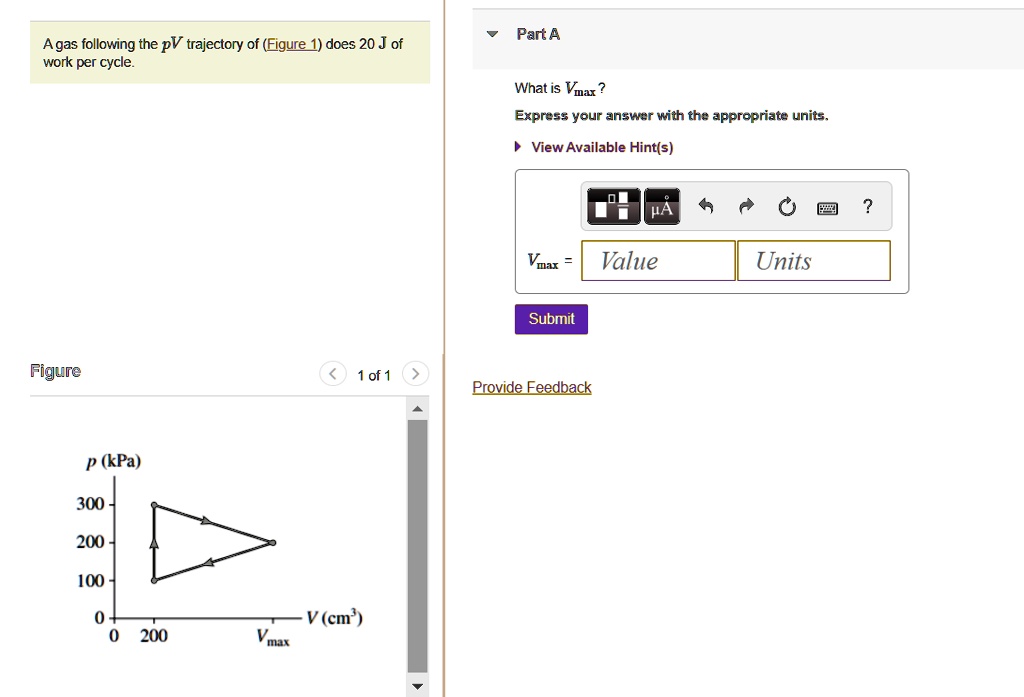The image size is (1024, 697).
Task: Click the Part A section header
Action: pos(538,33)
